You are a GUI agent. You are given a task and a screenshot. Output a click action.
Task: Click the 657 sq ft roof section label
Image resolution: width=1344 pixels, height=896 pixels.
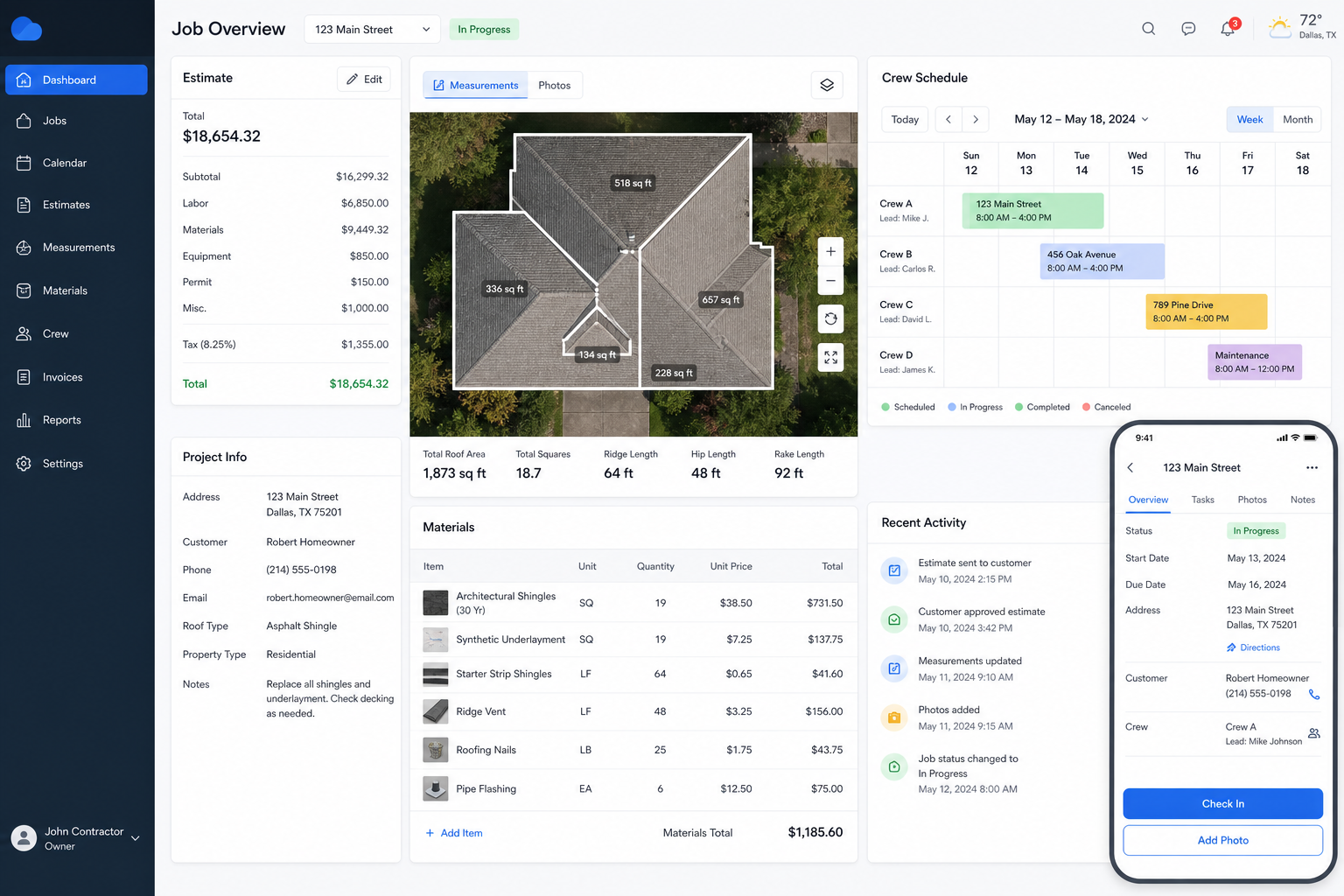720,299
